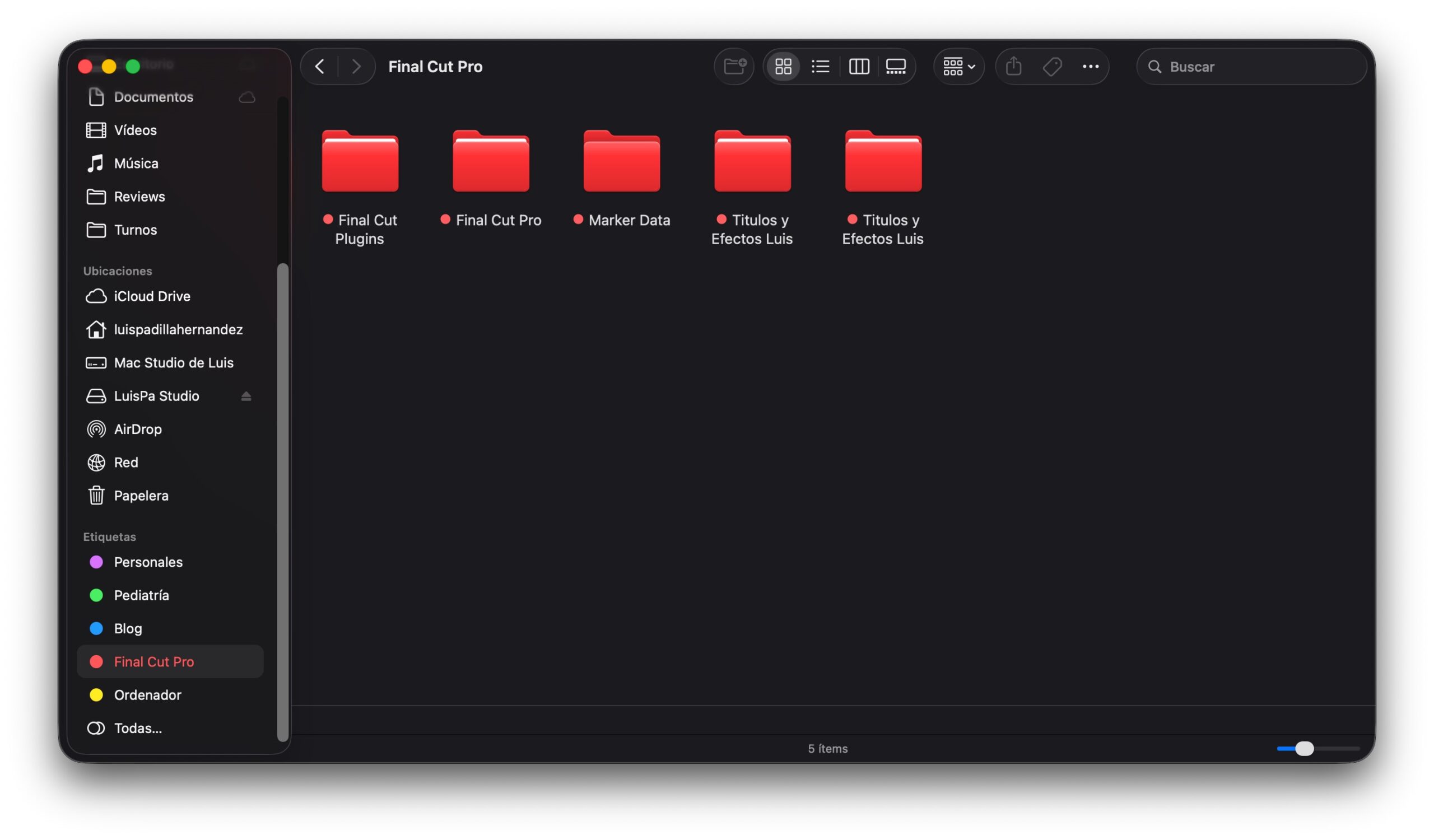The image size is (1434, 840).
Task: Click the 5 ítems status text
Action: click(827, 749)
